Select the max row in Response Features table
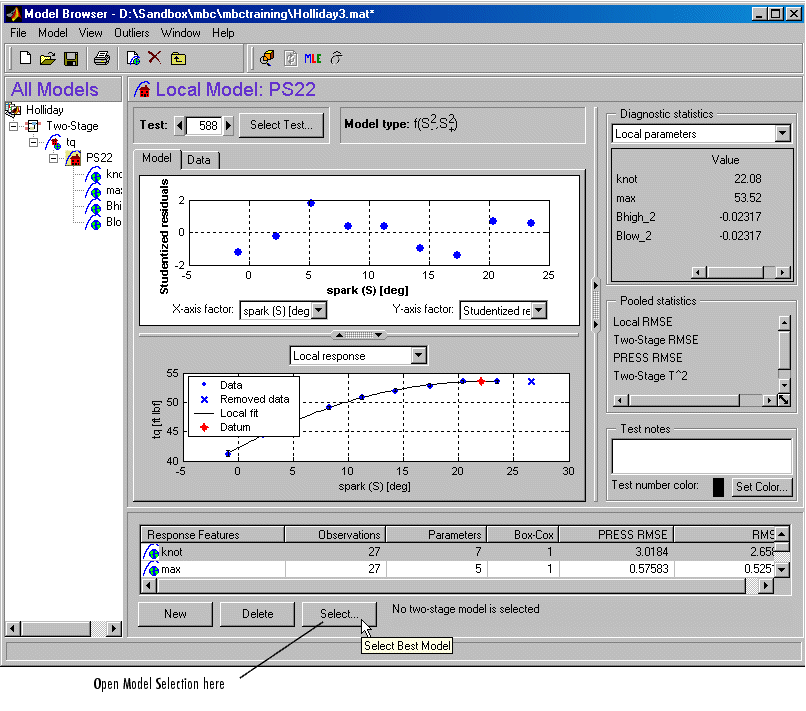 pos(457,569)
